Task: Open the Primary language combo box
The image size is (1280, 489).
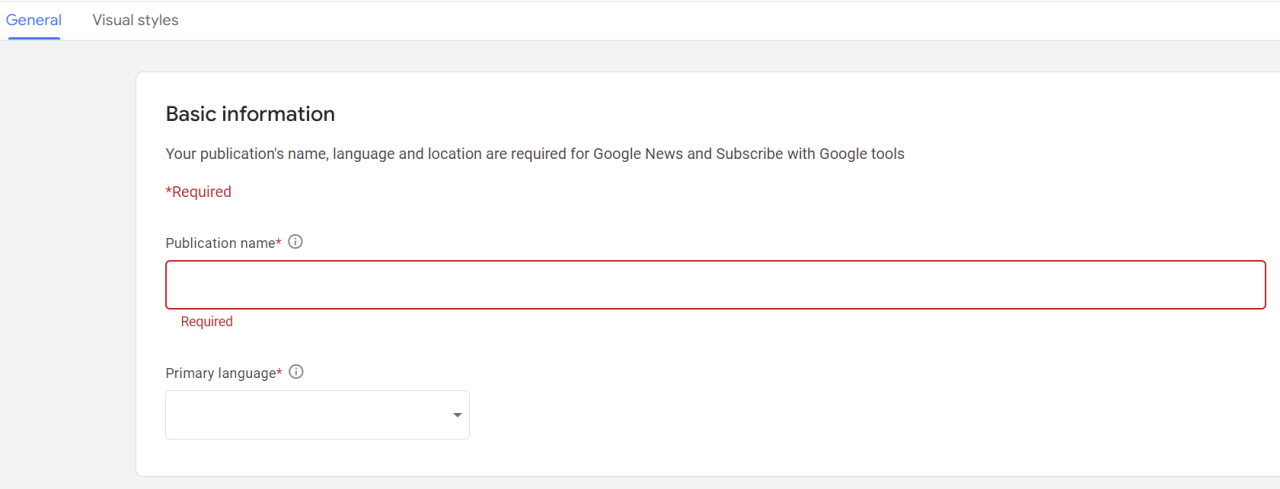Action: 317,415
